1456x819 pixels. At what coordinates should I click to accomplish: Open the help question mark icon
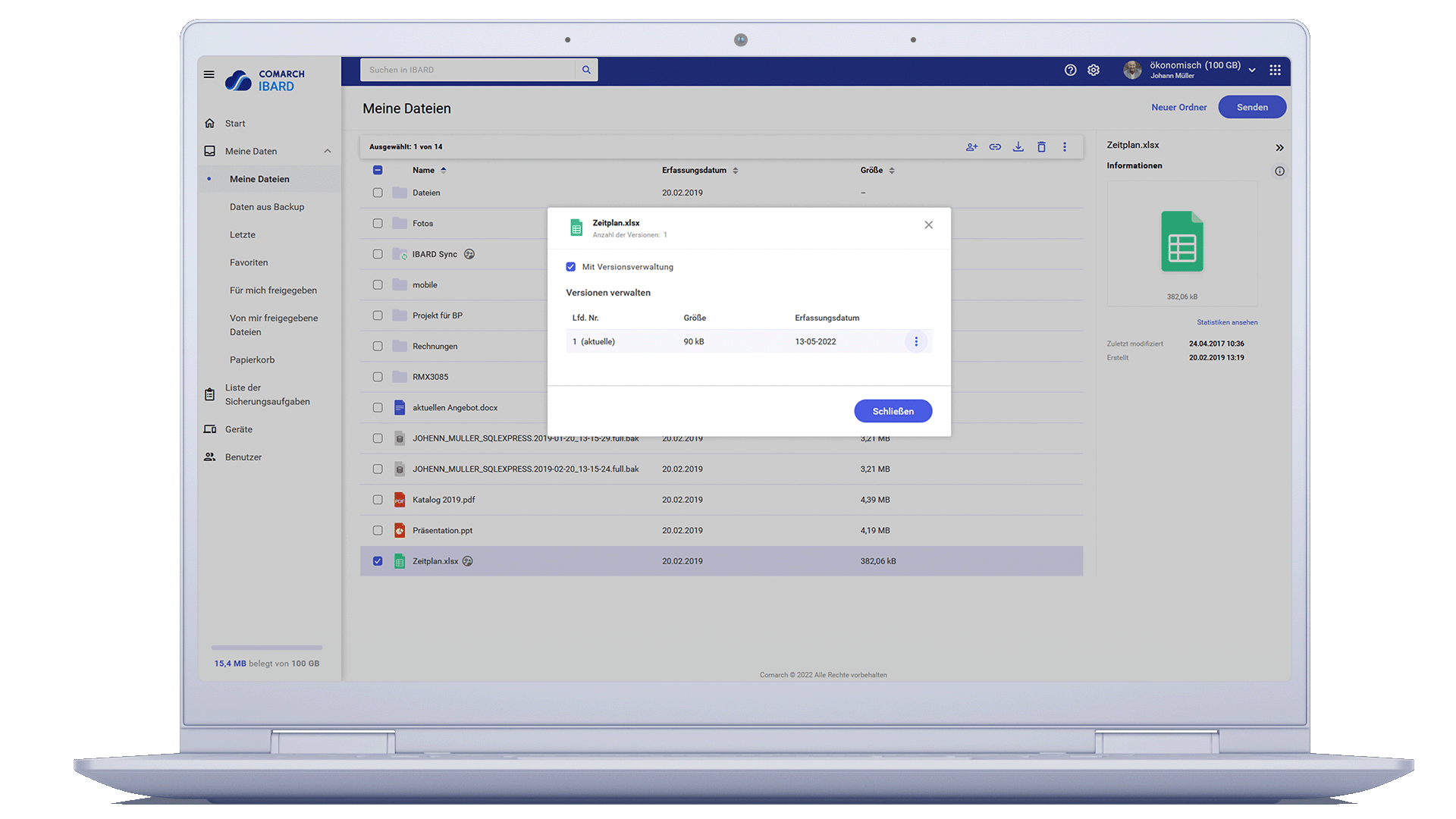[1070, 70]
